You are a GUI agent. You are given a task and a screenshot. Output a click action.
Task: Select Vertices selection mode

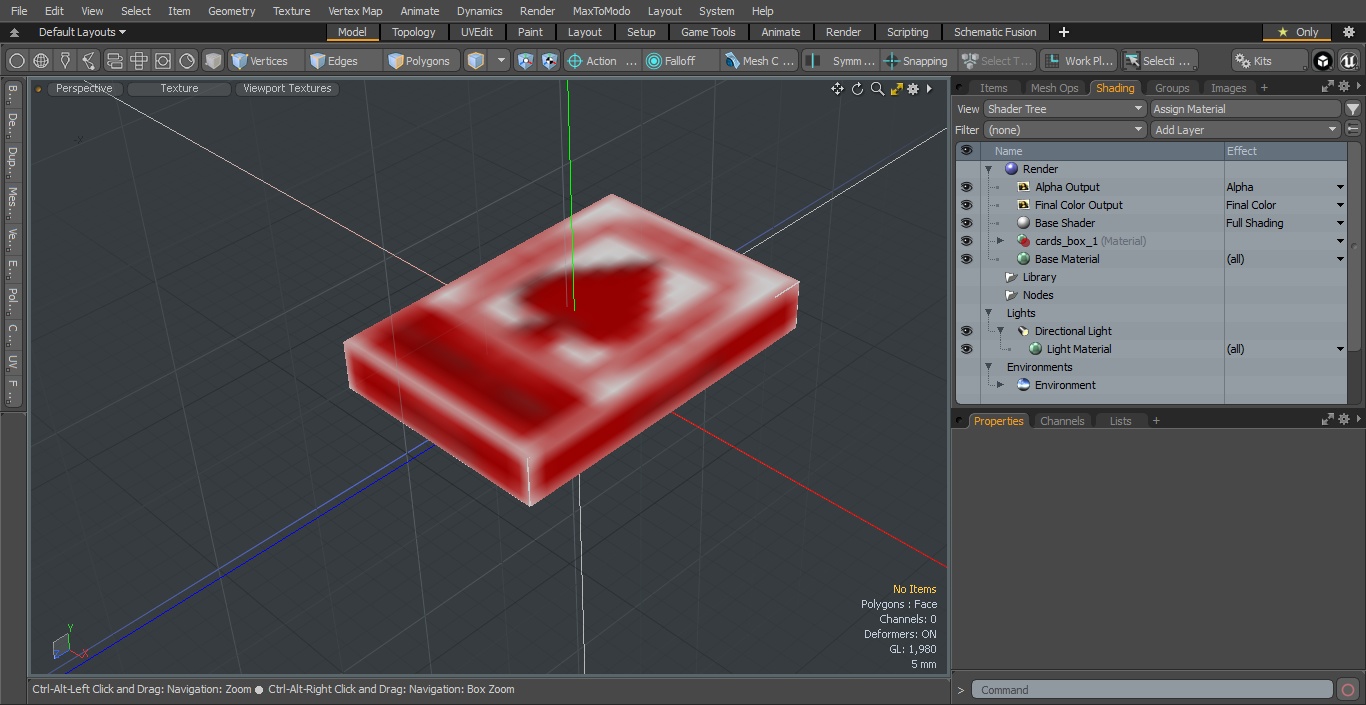pos(264,61)
